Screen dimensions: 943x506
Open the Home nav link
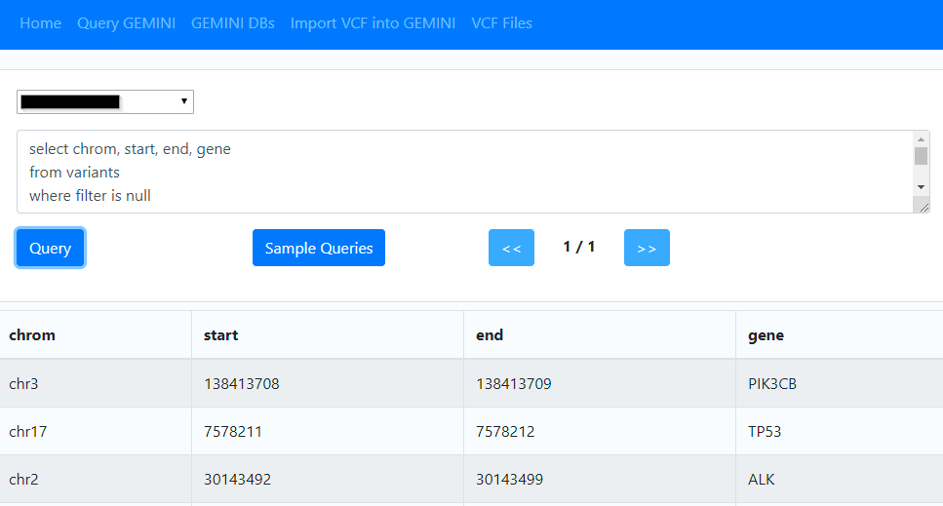point(40,23)
